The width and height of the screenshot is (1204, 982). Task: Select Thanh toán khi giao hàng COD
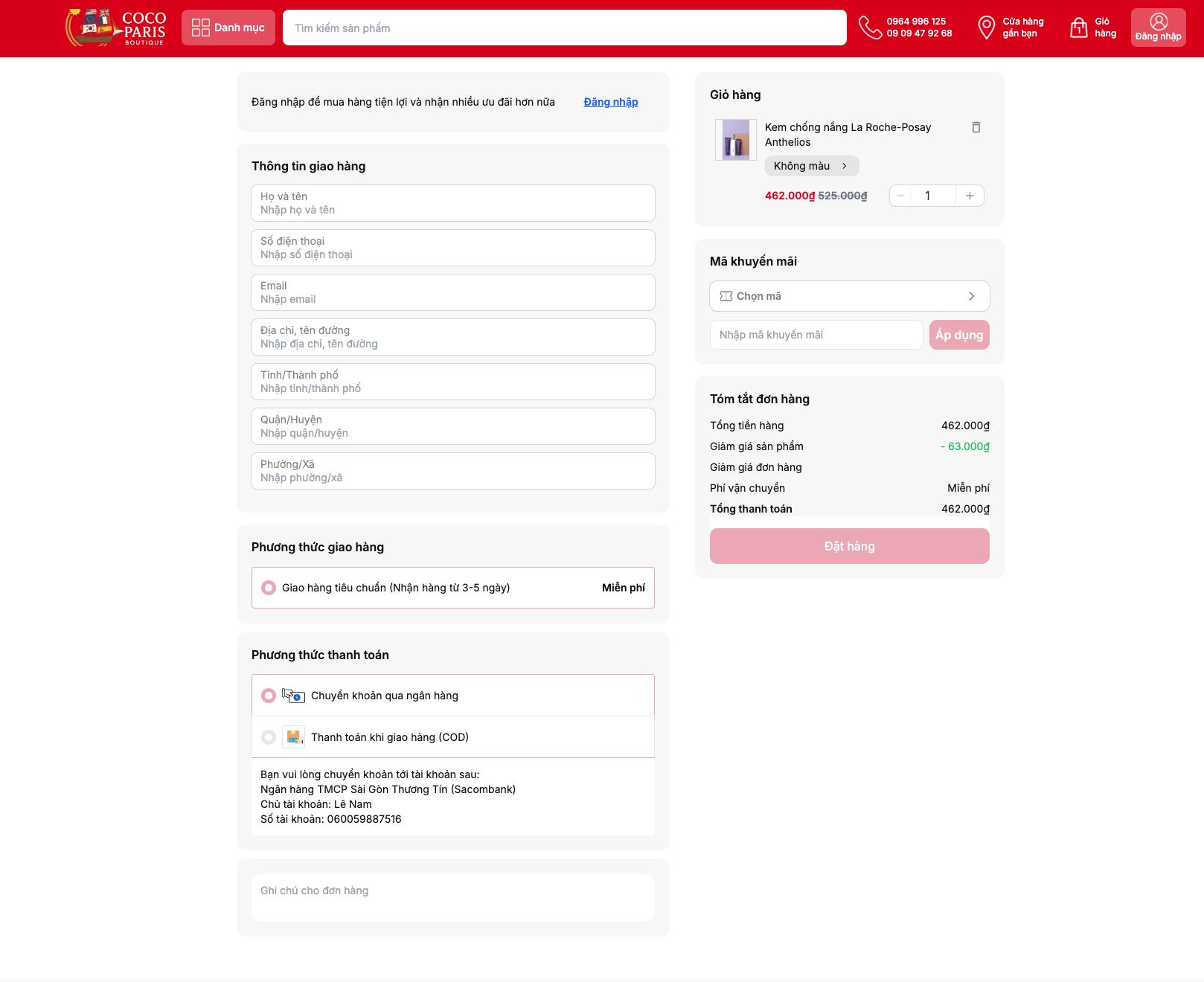(x=269, y=737)
